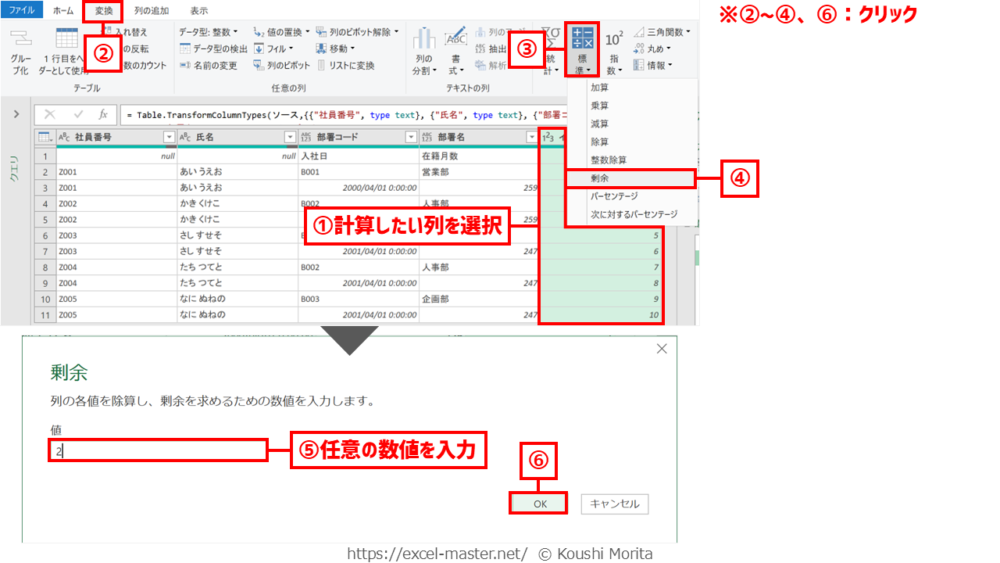
Task: Open the 列の追加 tab
Action: (x=151, y=11)
